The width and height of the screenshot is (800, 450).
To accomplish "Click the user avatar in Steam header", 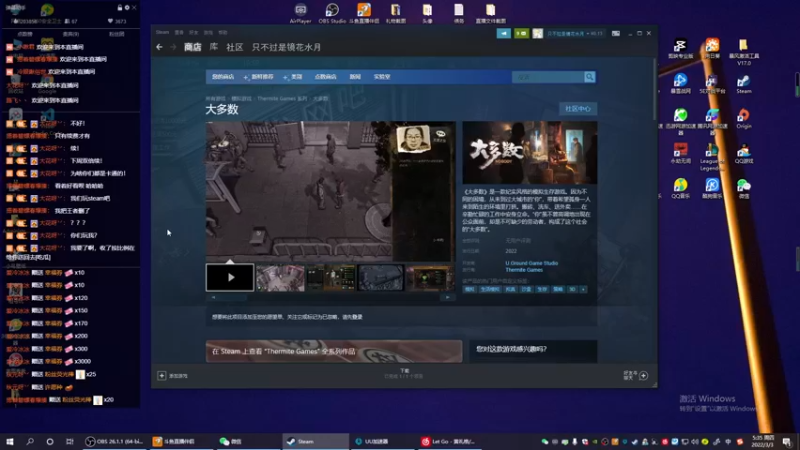I will (537, 33).
